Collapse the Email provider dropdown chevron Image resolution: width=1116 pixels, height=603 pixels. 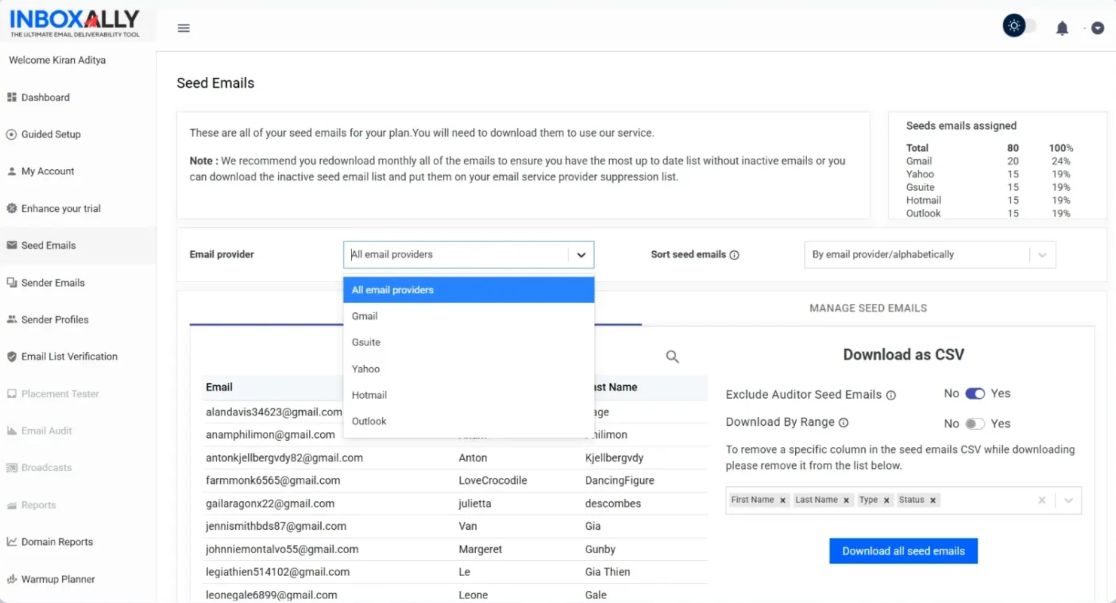[x=581, y=255]
